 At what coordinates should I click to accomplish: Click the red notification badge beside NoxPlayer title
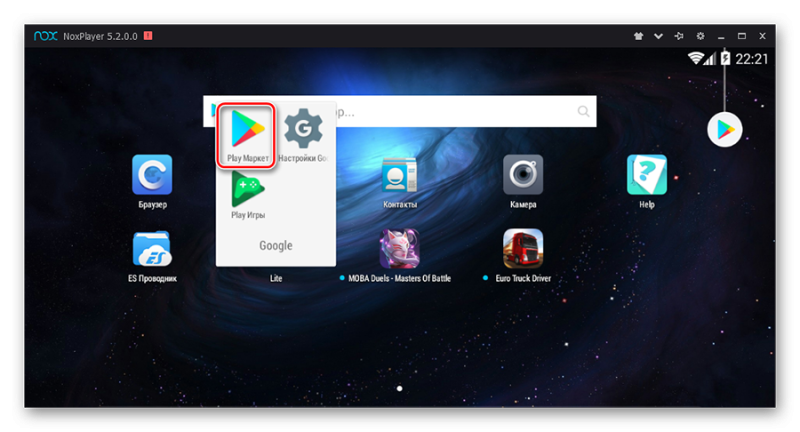[x=148, y=36]
